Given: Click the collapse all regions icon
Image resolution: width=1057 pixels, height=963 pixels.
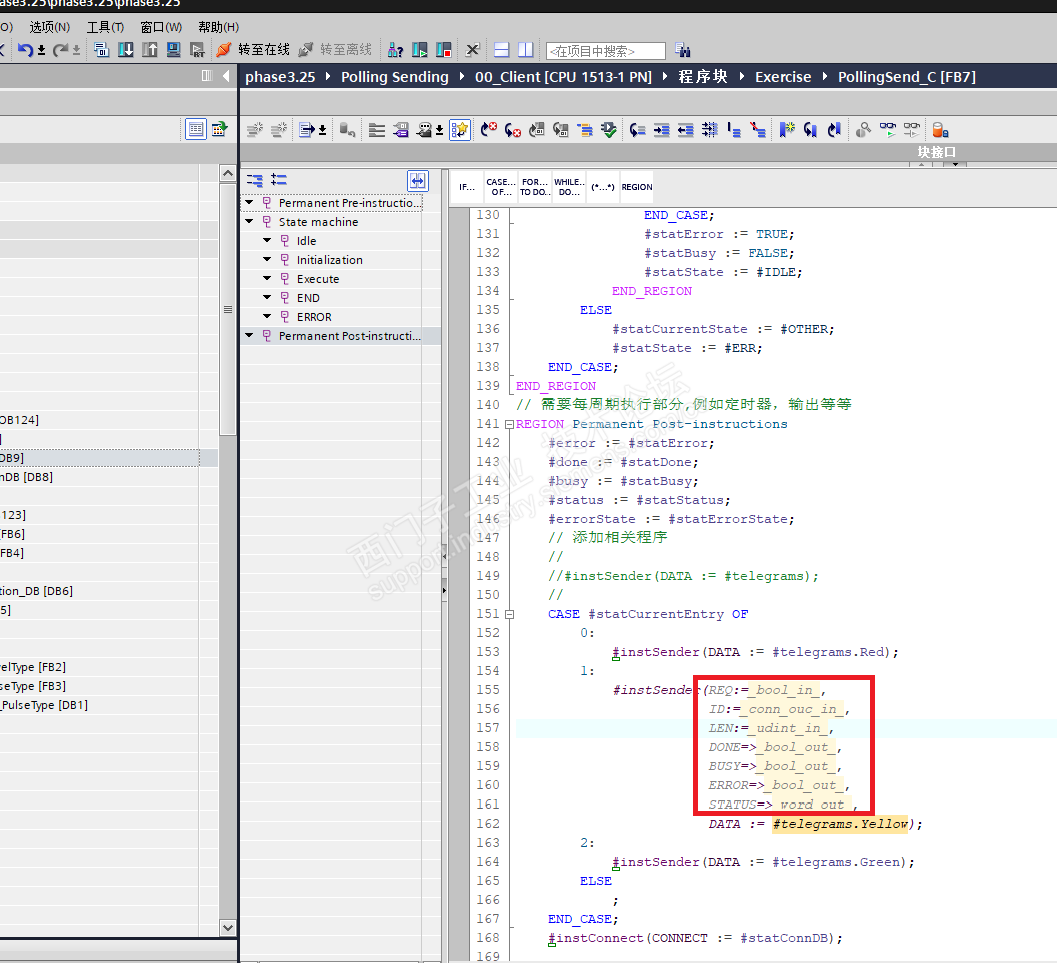Looking at the screenshot, I should pos(255,180).
